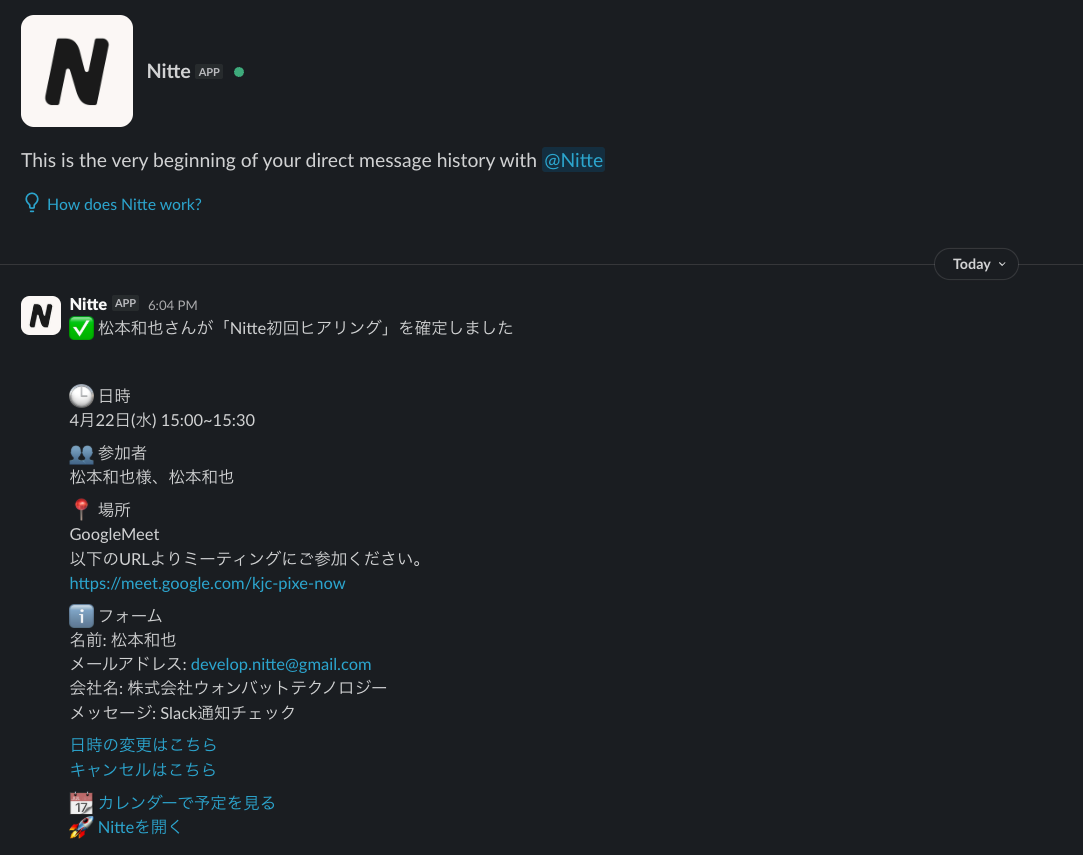Click 日時の変更はこちら link
Image resolution: width=1083 pixels, height=855 pixels.
(143, 745)
